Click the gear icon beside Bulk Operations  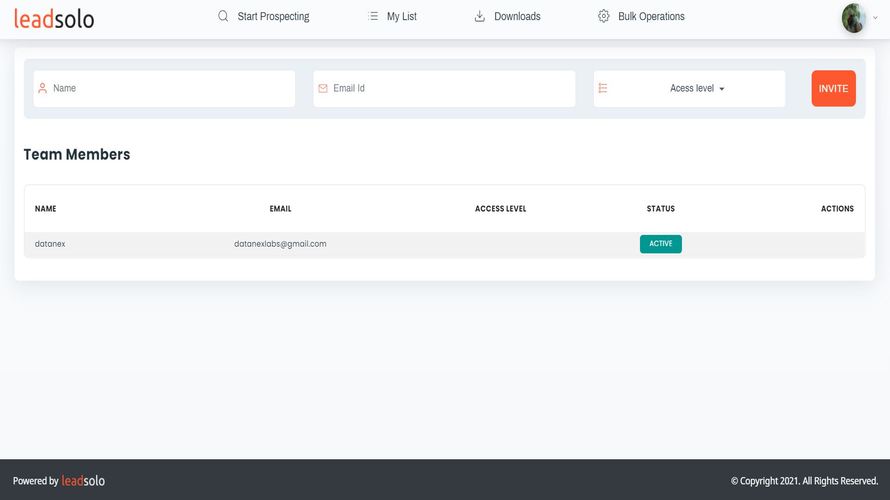point(603,16)
